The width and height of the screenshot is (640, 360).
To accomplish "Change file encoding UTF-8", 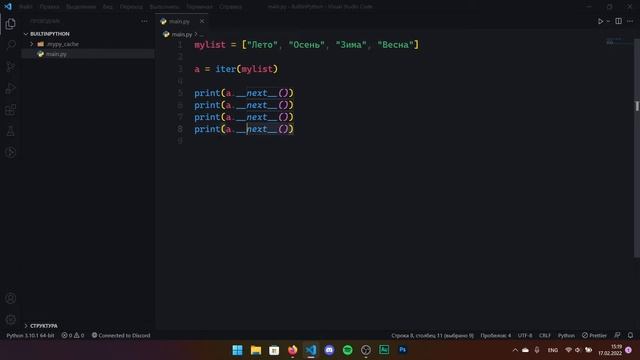I will [x=525, y=336].
